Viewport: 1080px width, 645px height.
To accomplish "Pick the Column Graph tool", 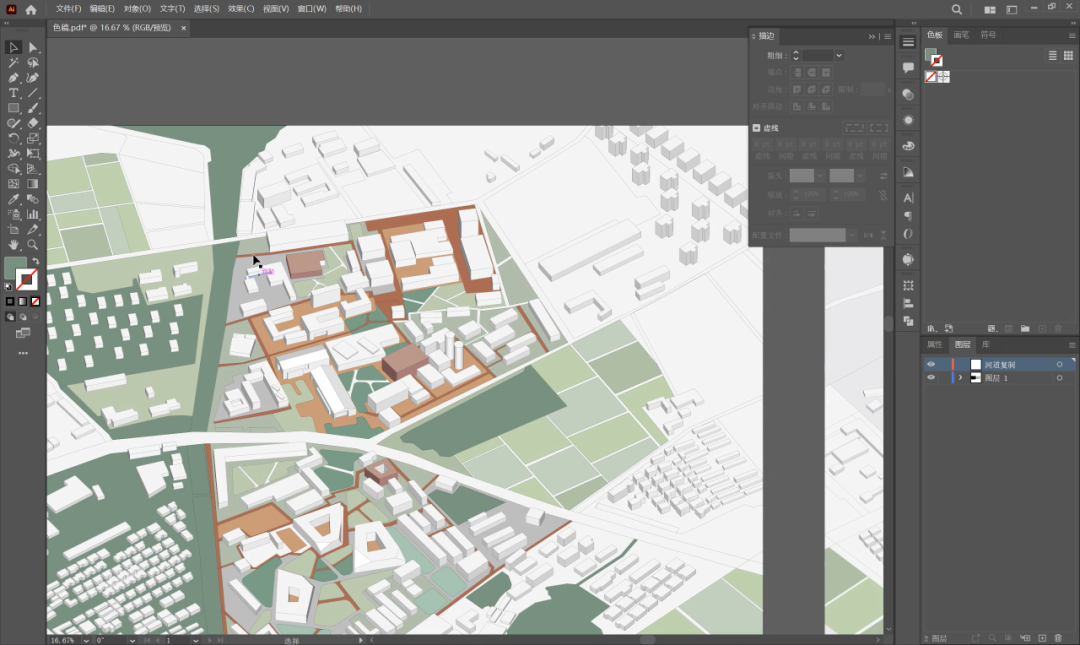I will (33, 214).
